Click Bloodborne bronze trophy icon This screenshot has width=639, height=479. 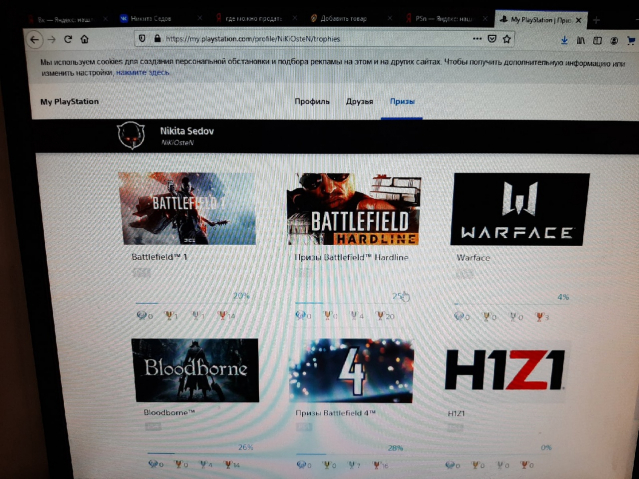[x=228, y=464]
